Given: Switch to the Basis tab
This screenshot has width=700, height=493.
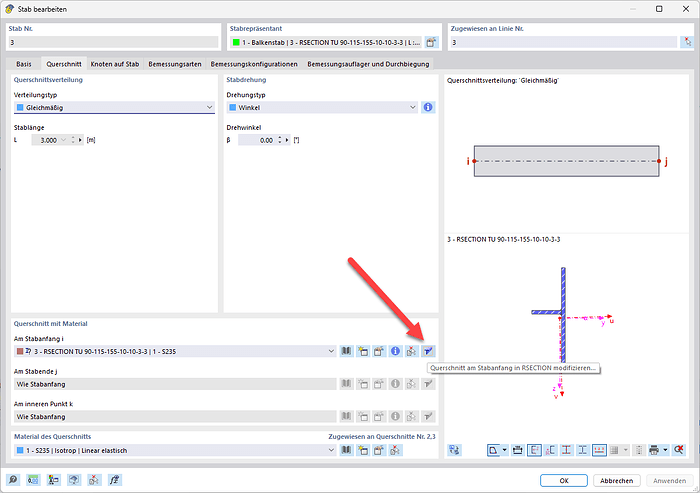Looking at the screenshot, I should [x=24, y=64].
